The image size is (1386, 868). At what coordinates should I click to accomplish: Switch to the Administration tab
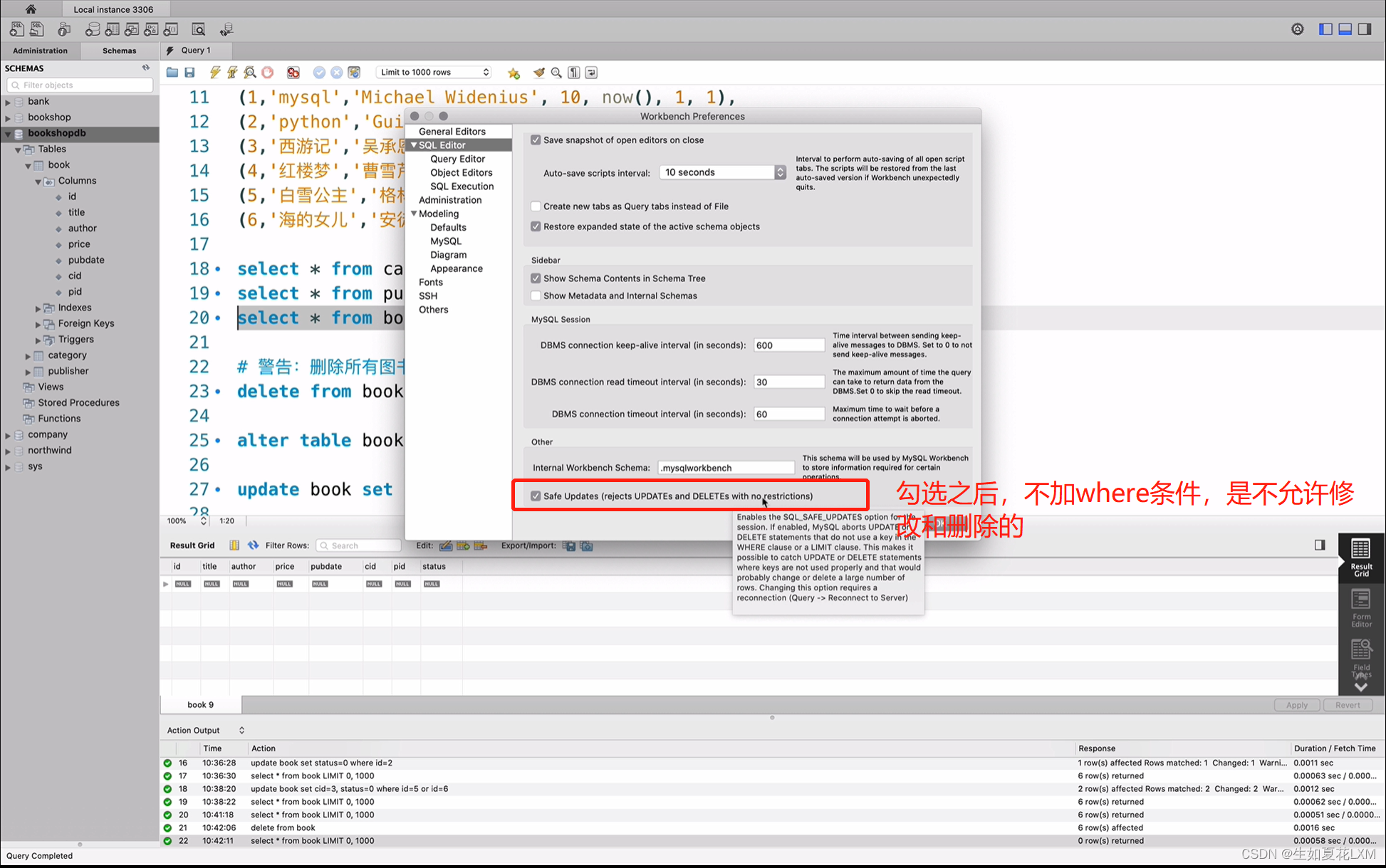[x=40, y=51]
